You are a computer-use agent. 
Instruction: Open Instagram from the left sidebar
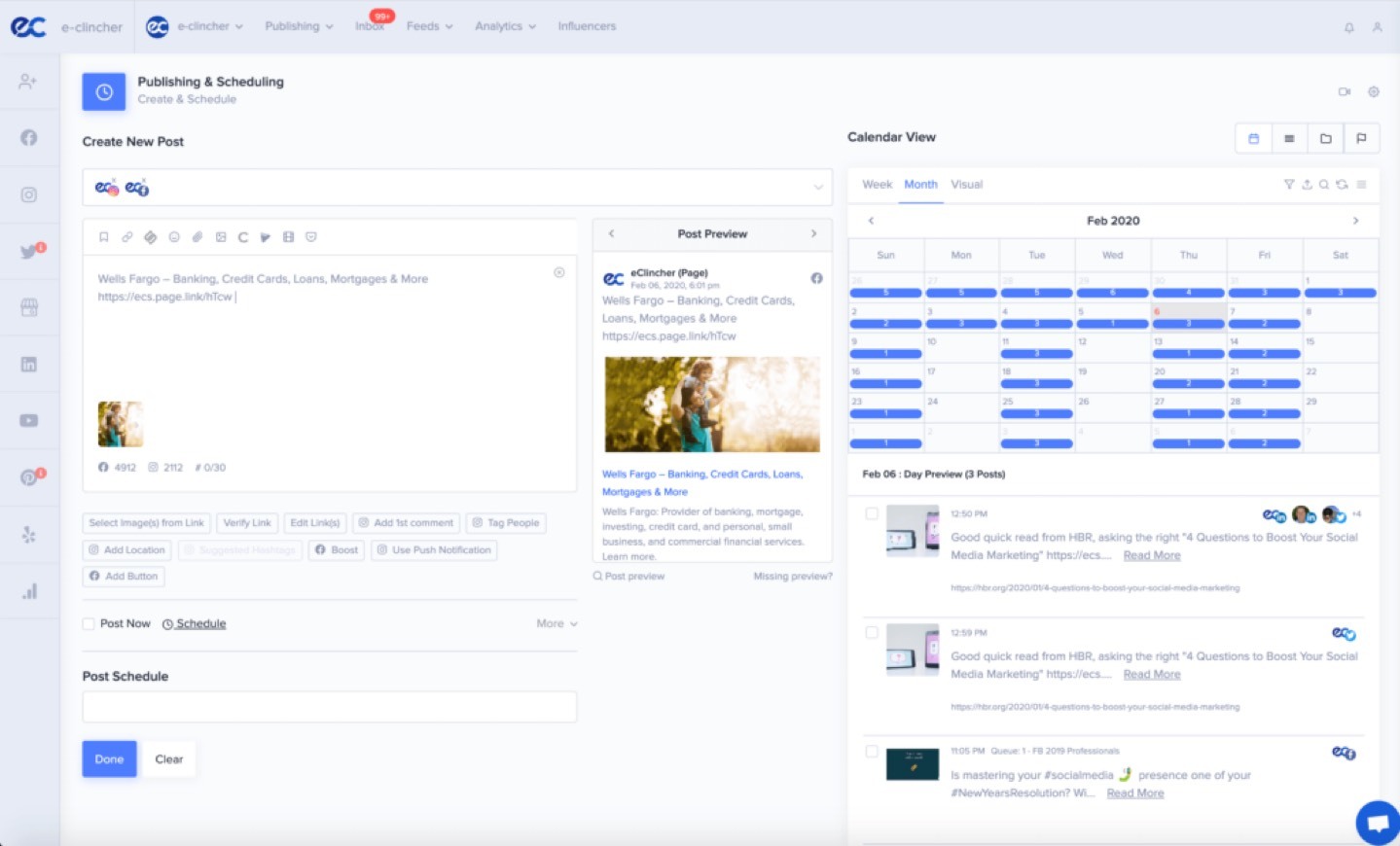pyautogui.click(x=29, y=194)
